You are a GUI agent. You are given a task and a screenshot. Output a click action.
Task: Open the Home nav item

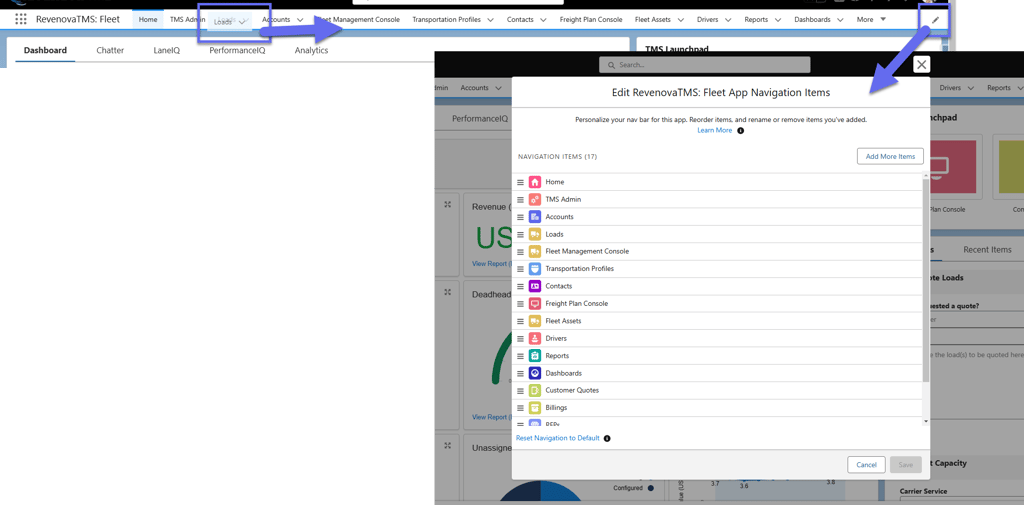coord(148,20)
